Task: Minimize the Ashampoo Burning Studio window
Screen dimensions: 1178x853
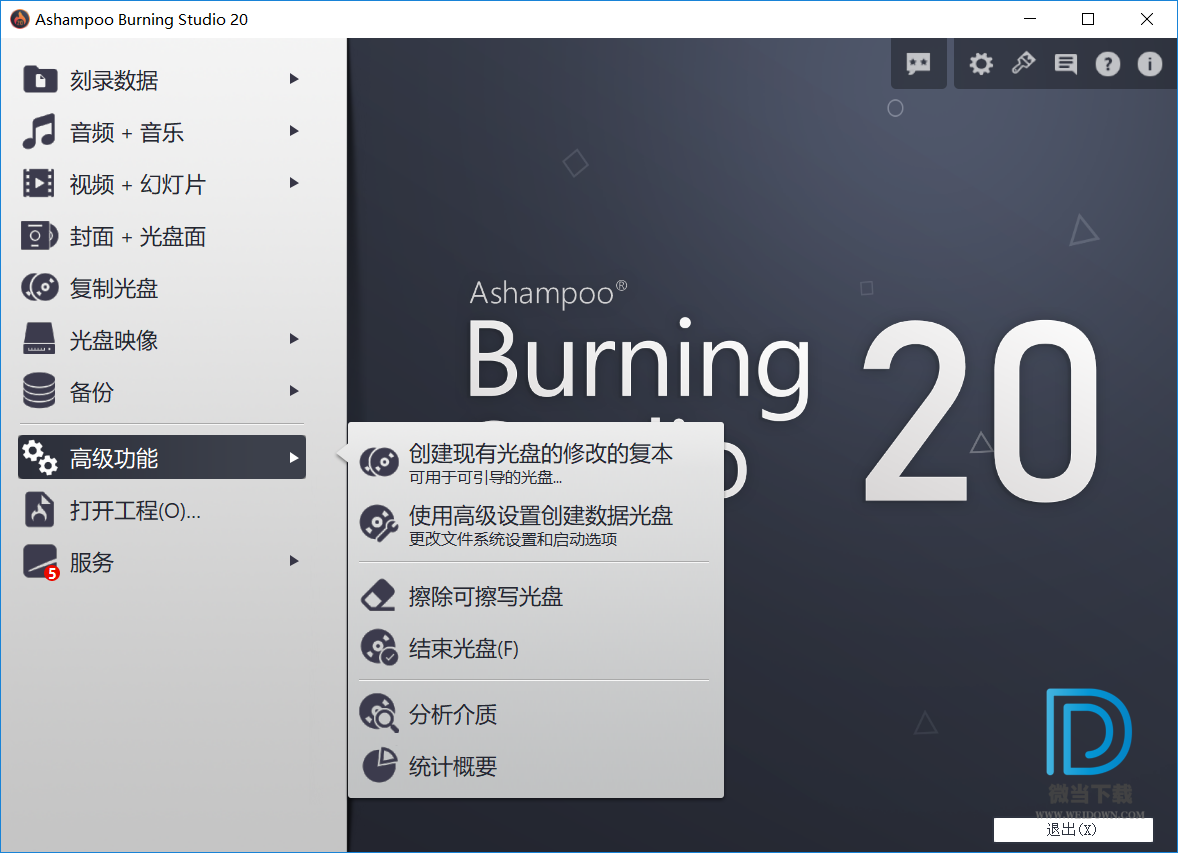Action: point(1030,19)
